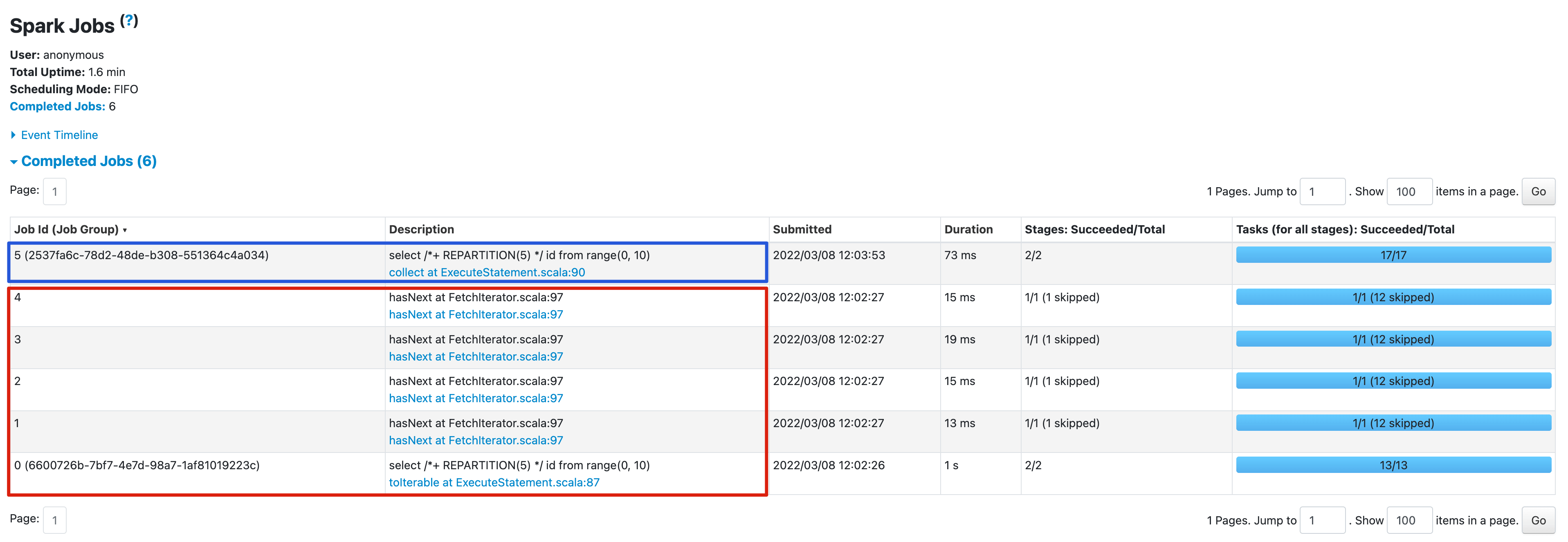Open collect at ExecuteStatement.scala:90 link
The width and height of the screenshot is (1568, 542).
[486, 273]
